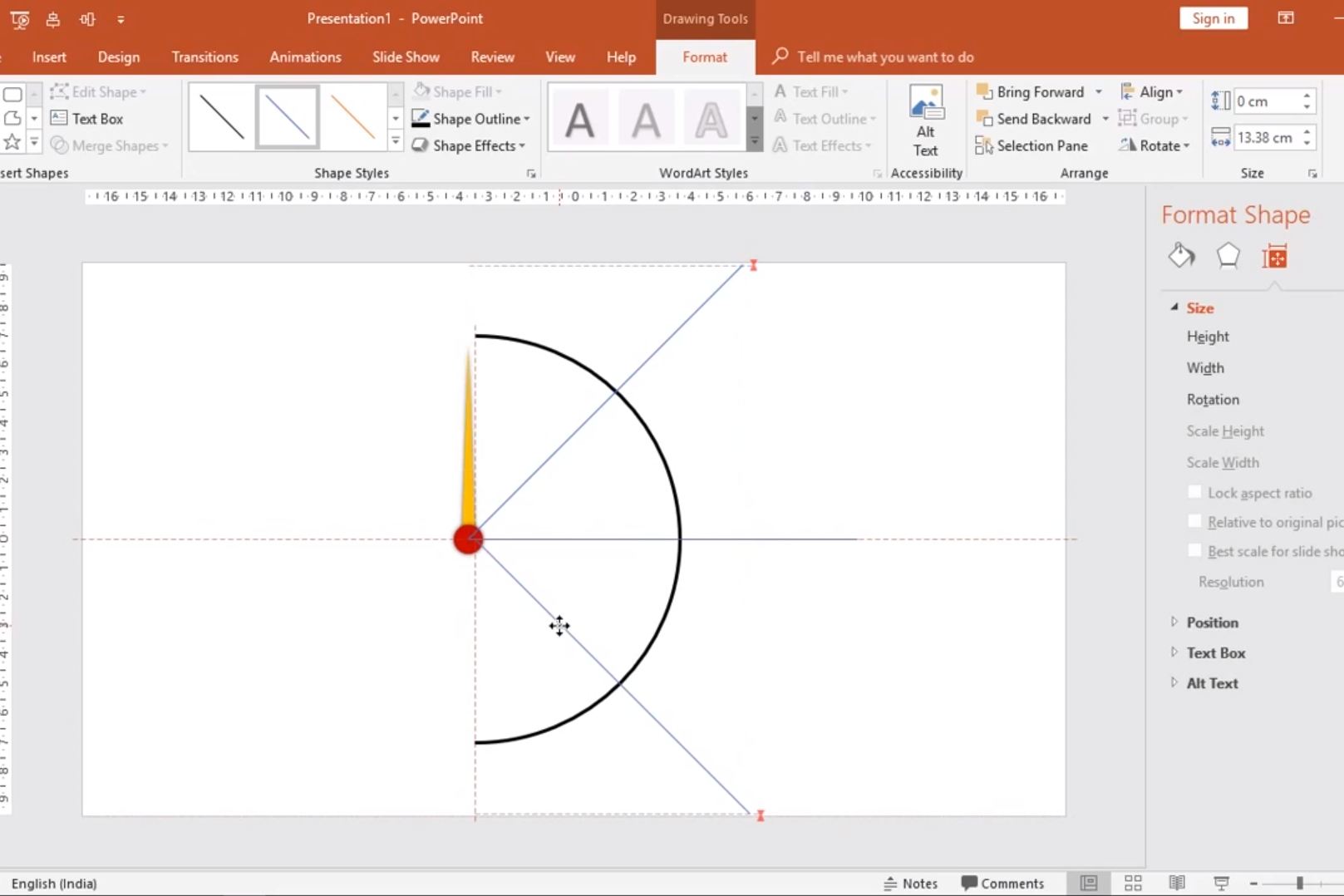Open Shape Outline dropdown

pyautogui.click(x=471, y=119)
